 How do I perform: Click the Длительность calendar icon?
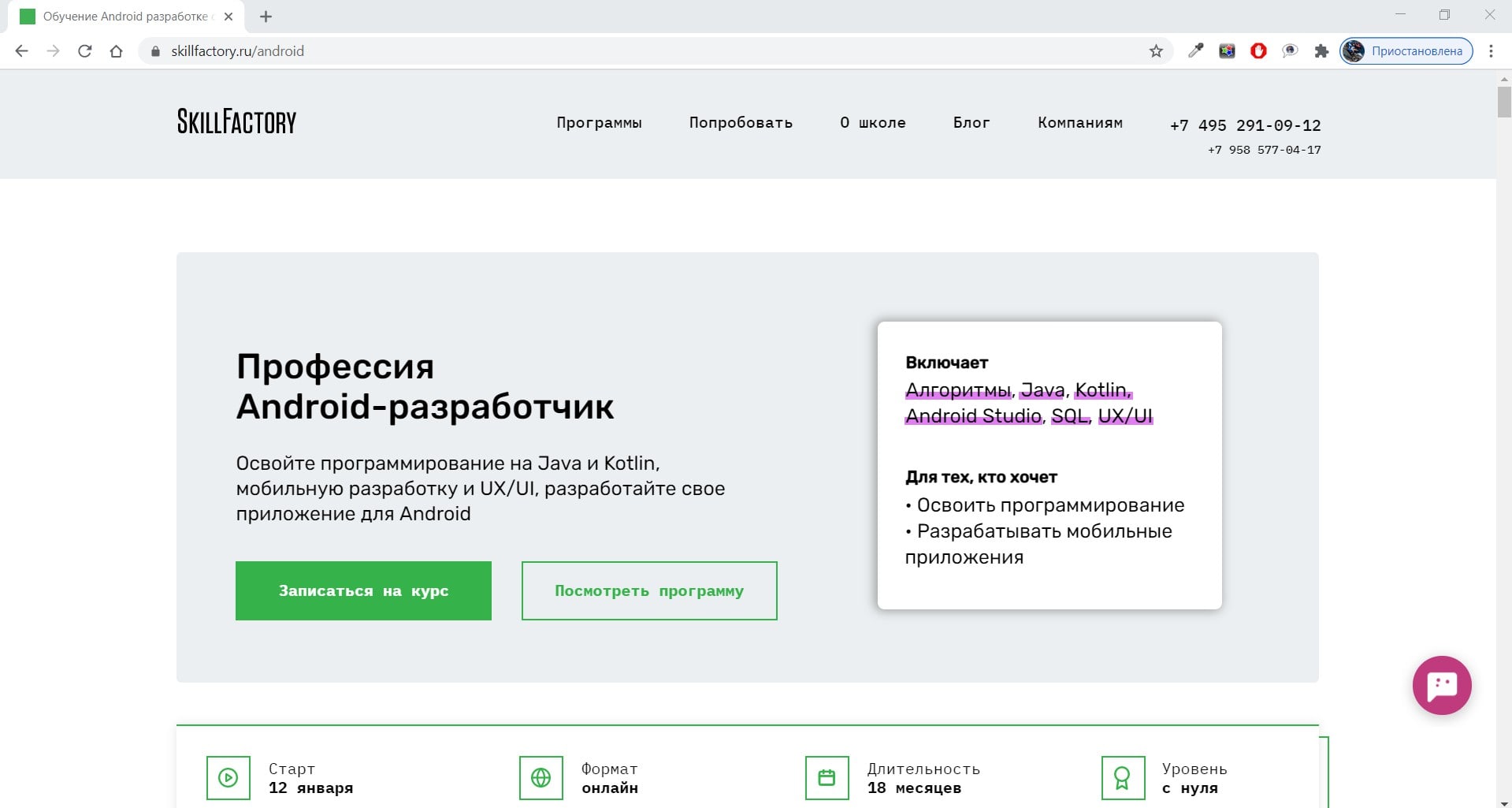click(827, 778)
